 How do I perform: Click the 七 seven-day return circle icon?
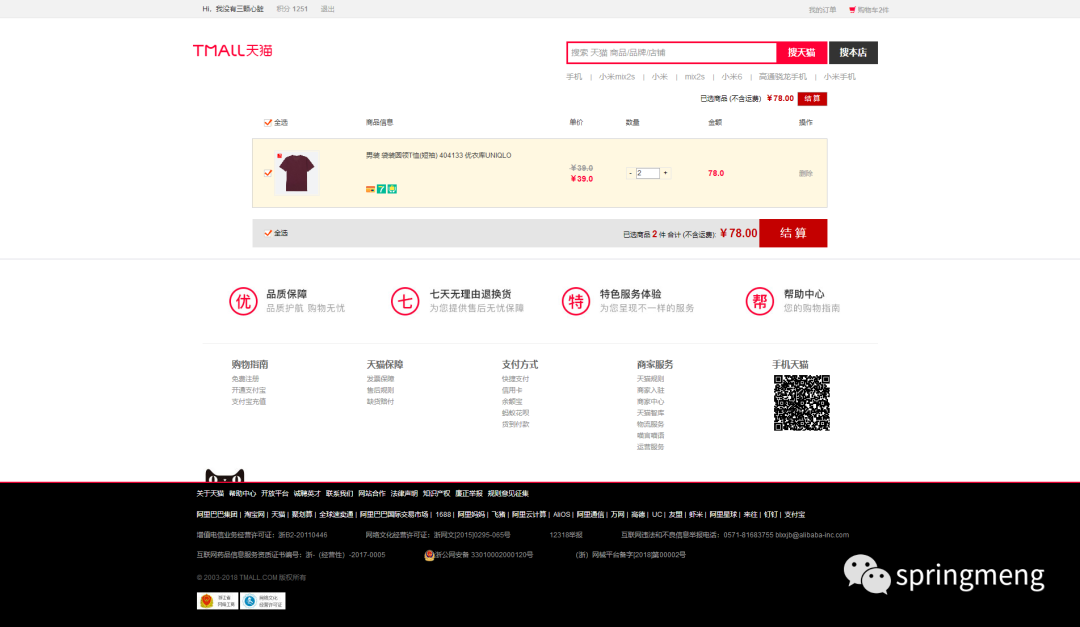(x=405, y=301)
